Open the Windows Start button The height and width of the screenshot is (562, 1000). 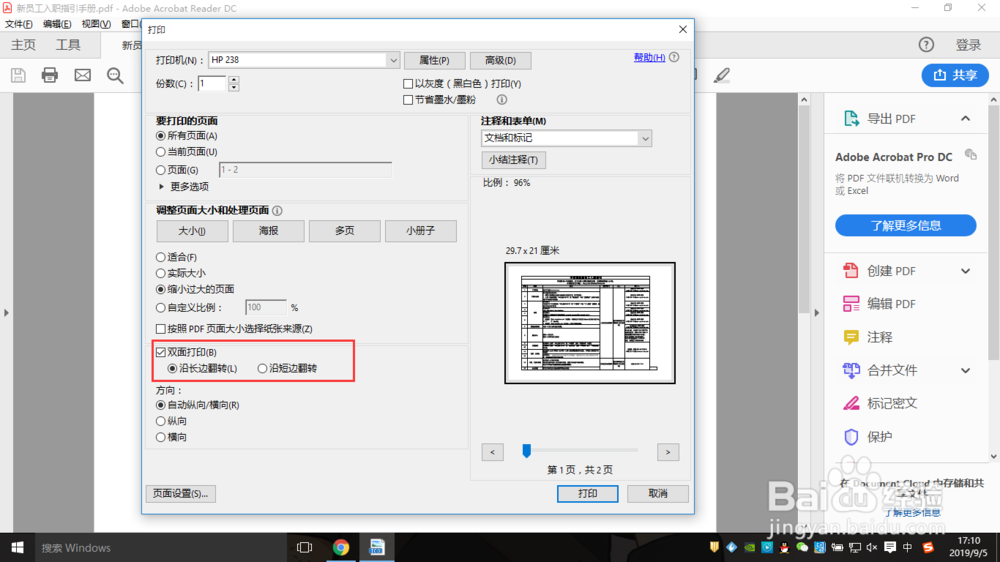coord(17,547)
